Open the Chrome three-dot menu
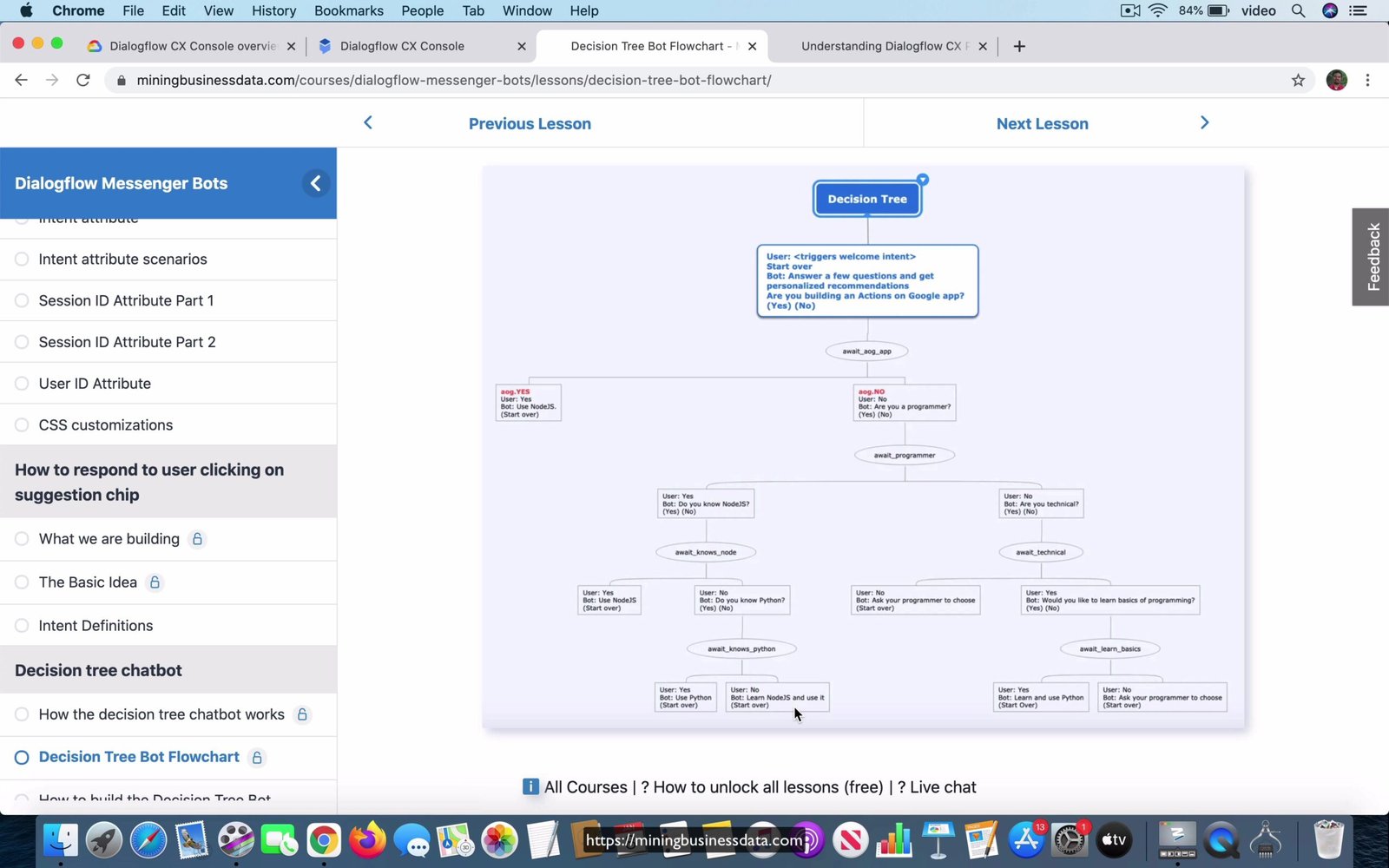This screenshot has height=868, width=1389. pyautogui.click(x=1367, y=80)
